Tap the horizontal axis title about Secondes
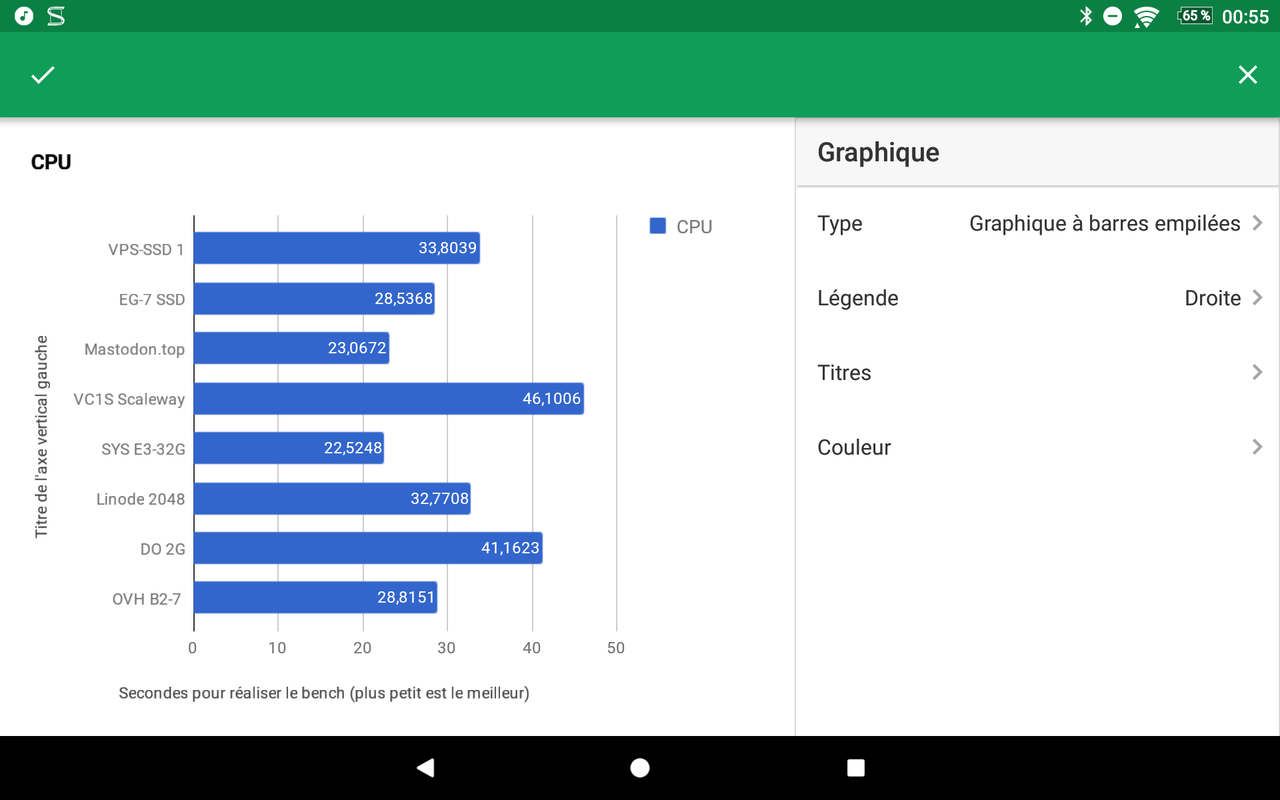The image size is (1280, 800). (x=324, y=692)
